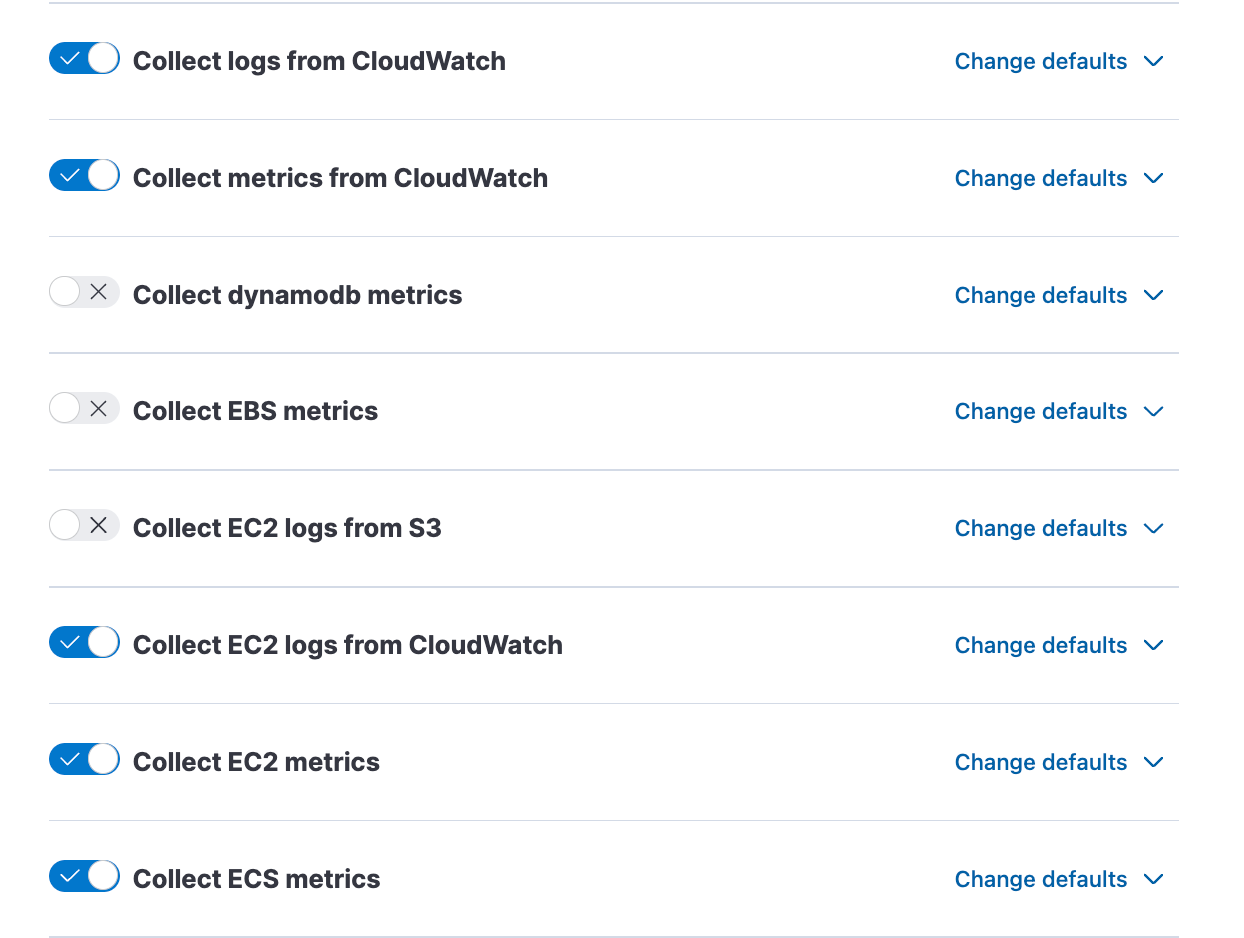Enable Collect dynamodb metrics switch

(x=84, y=292)
